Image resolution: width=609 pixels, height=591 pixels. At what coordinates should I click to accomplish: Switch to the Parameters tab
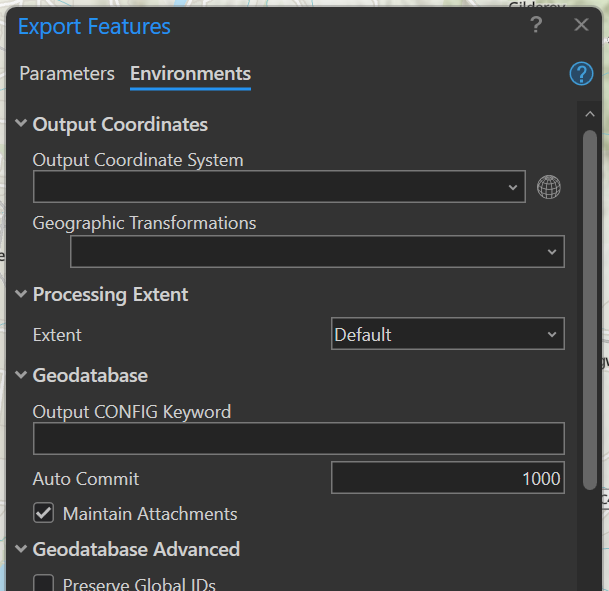point(67,73)
